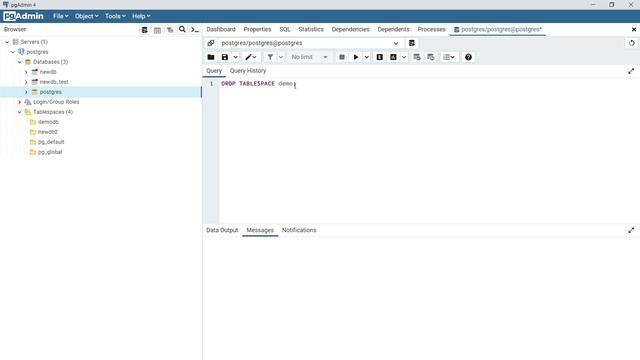This screenshot has width=640, height=360.
Task: Expand the newdb_test database node
Action: tap(26, 82)
